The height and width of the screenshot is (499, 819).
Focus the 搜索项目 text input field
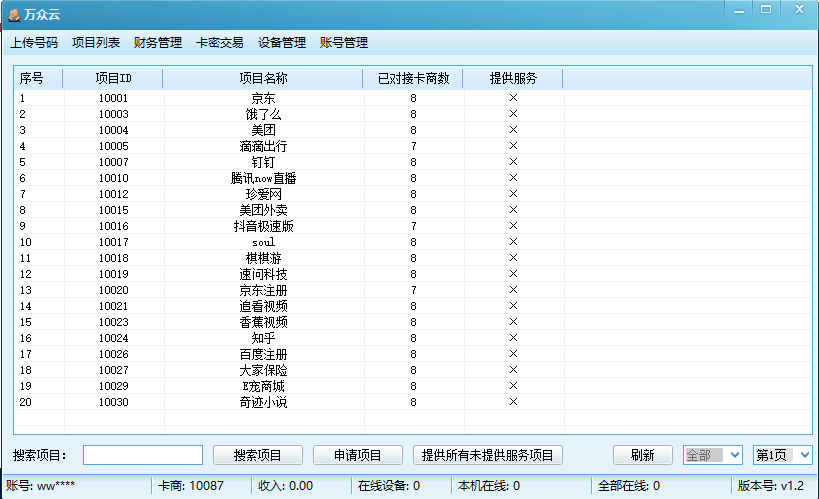[x=143, y=455]
